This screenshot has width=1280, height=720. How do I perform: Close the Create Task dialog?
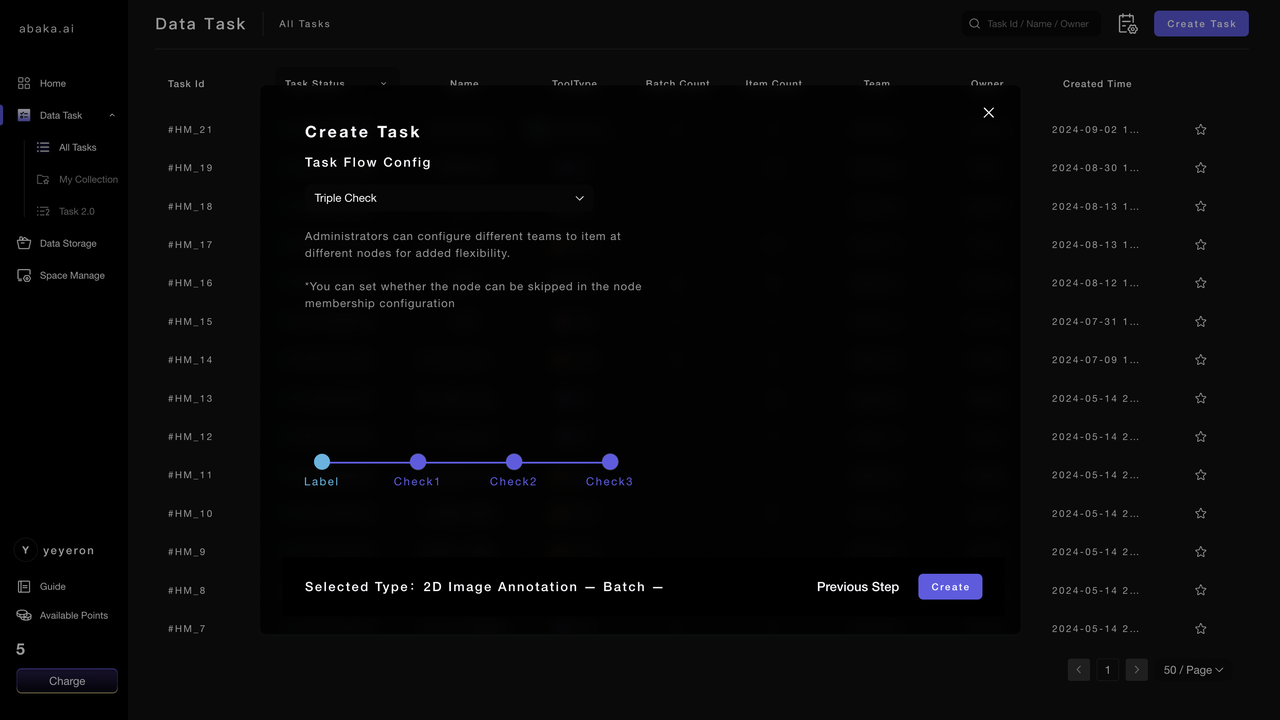tap(988, 113)
